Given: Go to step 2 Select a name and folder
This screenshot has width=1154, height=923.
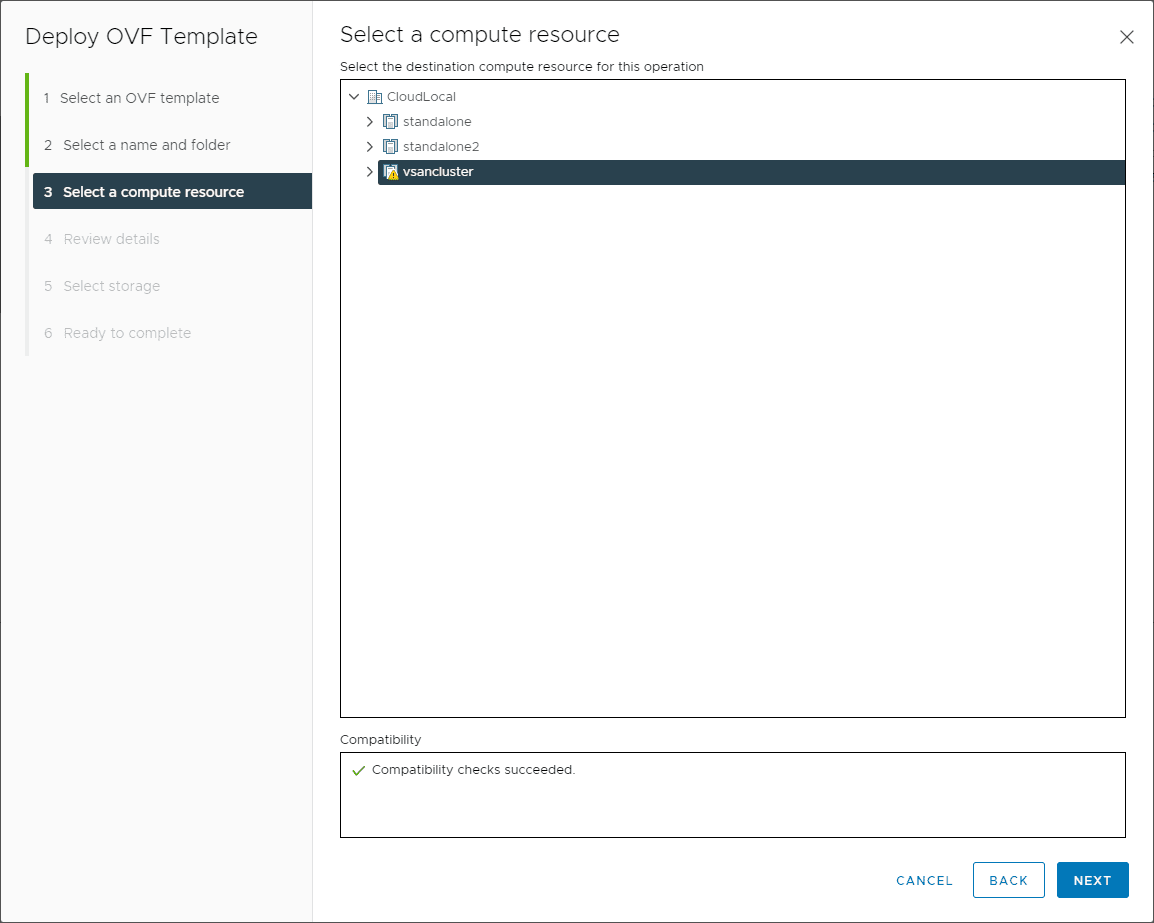Looking at the screenshot, I should 146,145.
